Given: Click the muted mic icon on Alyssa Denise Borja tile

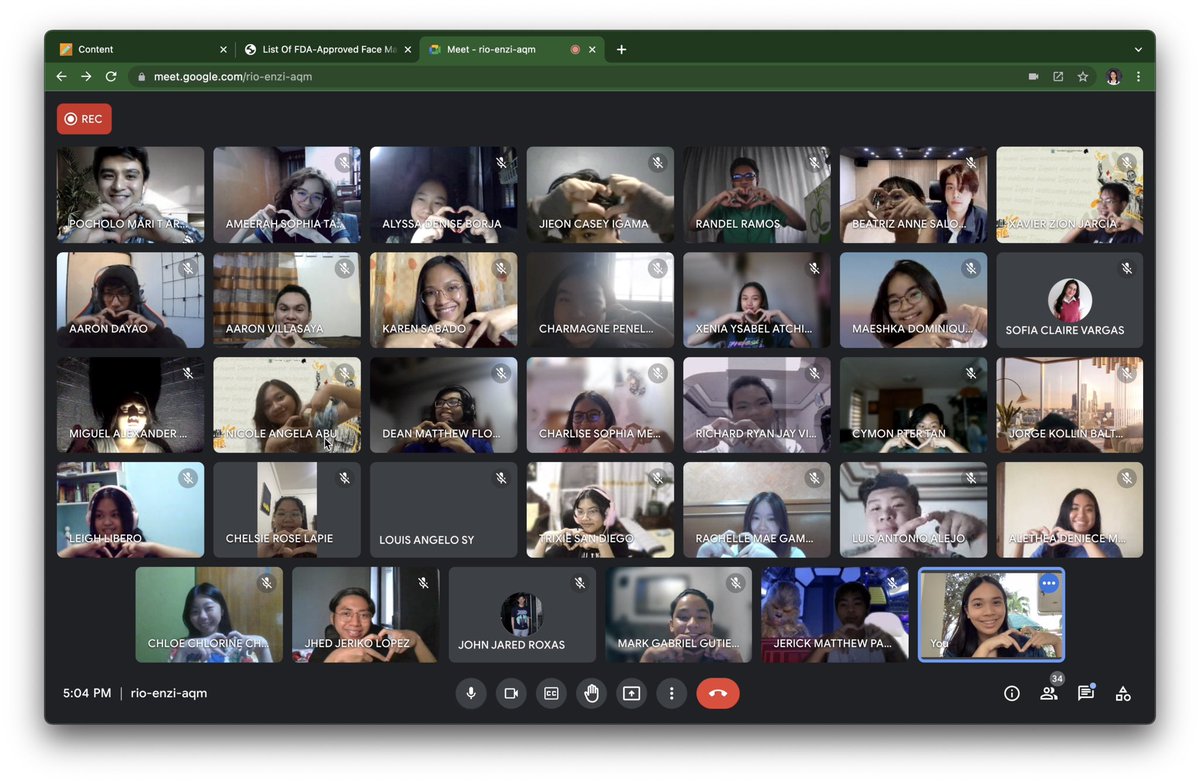Looking at the screenshot, I should point(501,163).
